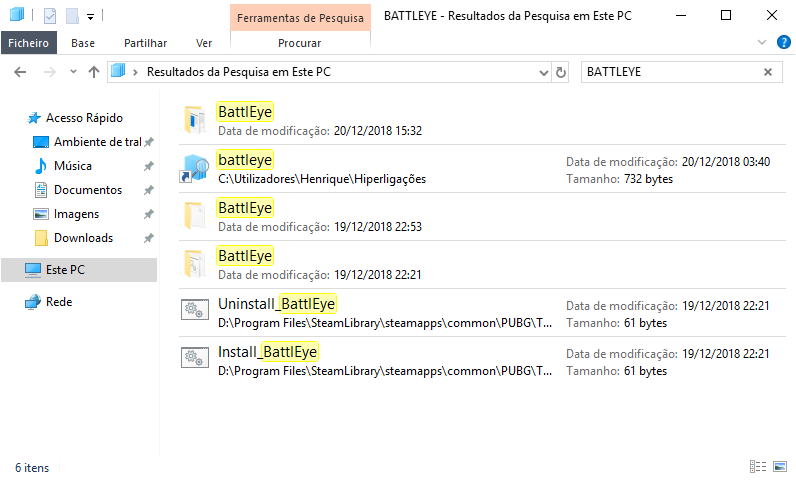Image resolution: width=796 pixels, height=480 pixels.
Task: Switch to large icons view in status bar
Action: [x=780, y=466]
